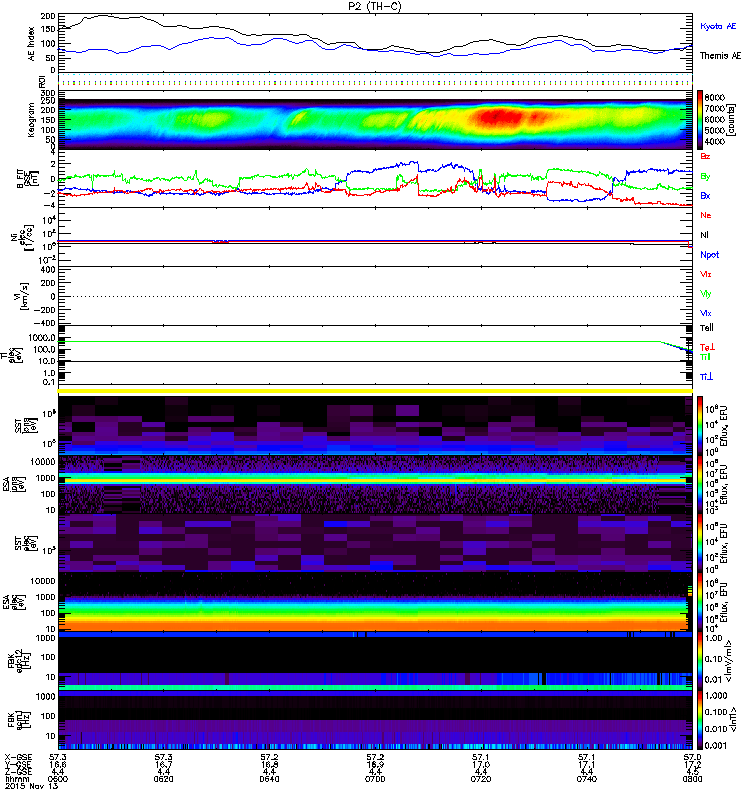750x800 pixels.
Task: Click the green Viy velocity legend label
Action: pyautogui.click(x=706, y=294)
